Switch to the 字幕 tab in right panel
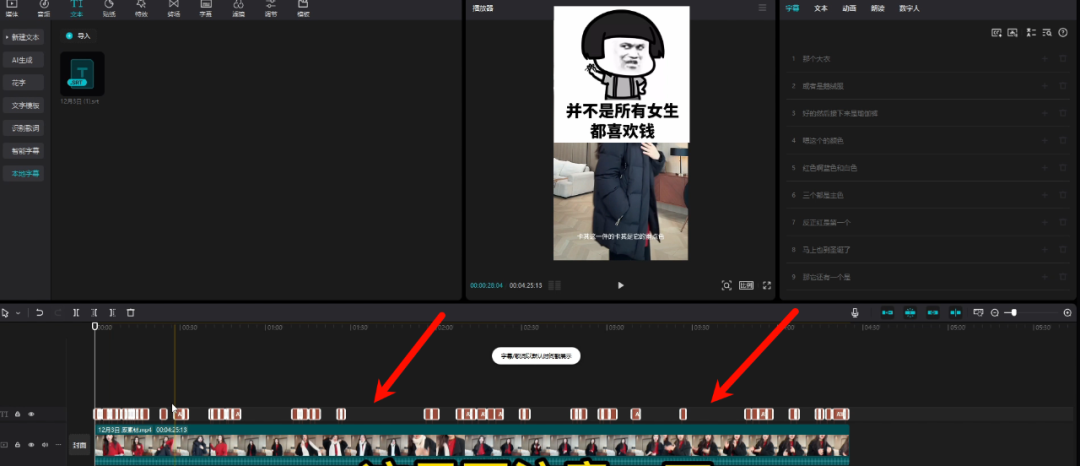 coord(793,8)
